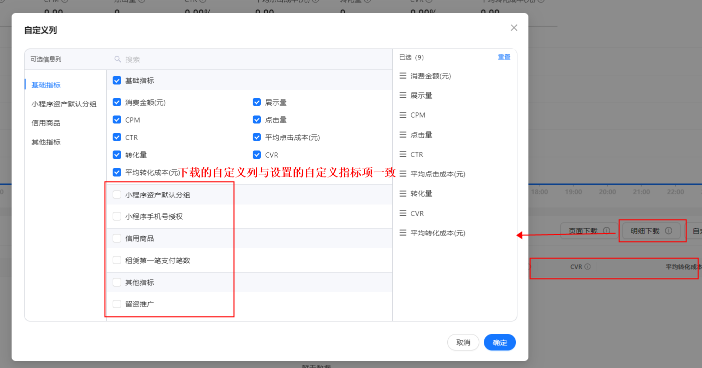702x368 pixels.
Task: Uncheck the 平均转化成本(元) checkbox
Action: (x=117, y=172)
